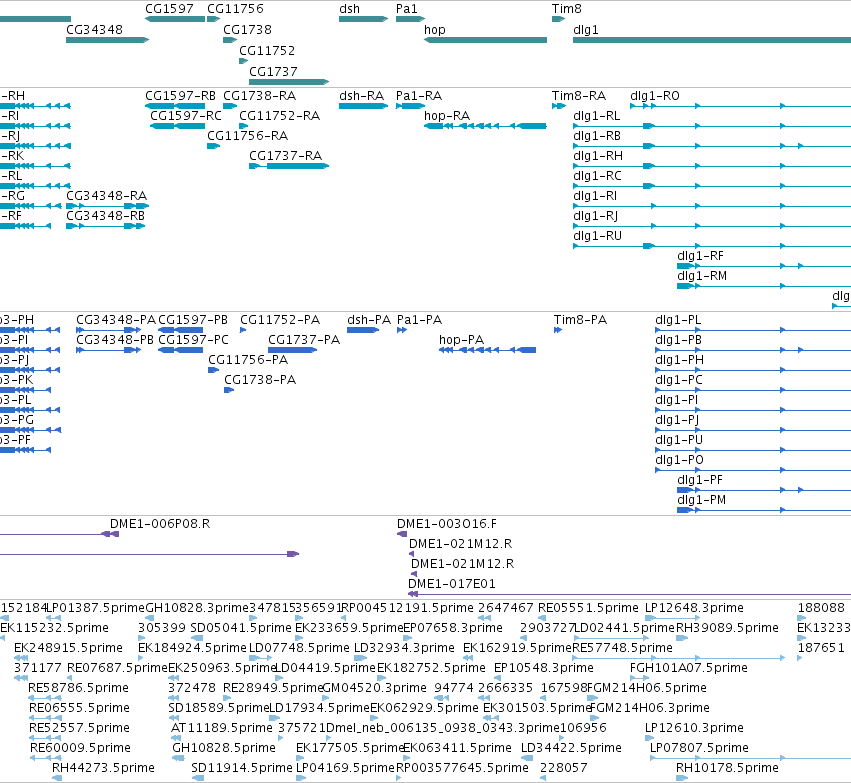Select the CG34348 gene bar
The height and width of the screenshot is (783, 851).
pos(107,40)
